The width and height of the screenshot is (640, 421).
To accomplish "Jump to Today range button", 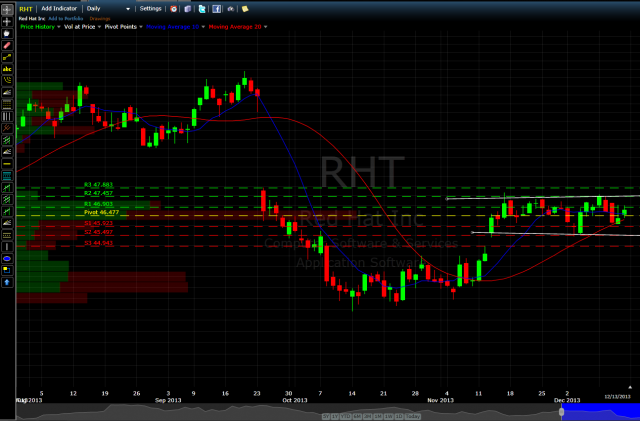I will pos(413,417).
